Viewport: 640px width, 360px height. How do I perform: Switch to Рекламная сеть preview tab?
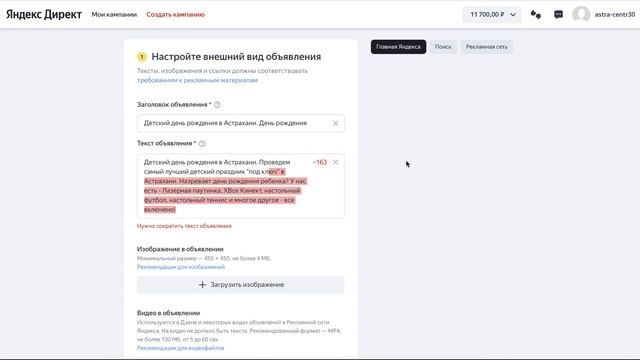[x=487, y=47]
